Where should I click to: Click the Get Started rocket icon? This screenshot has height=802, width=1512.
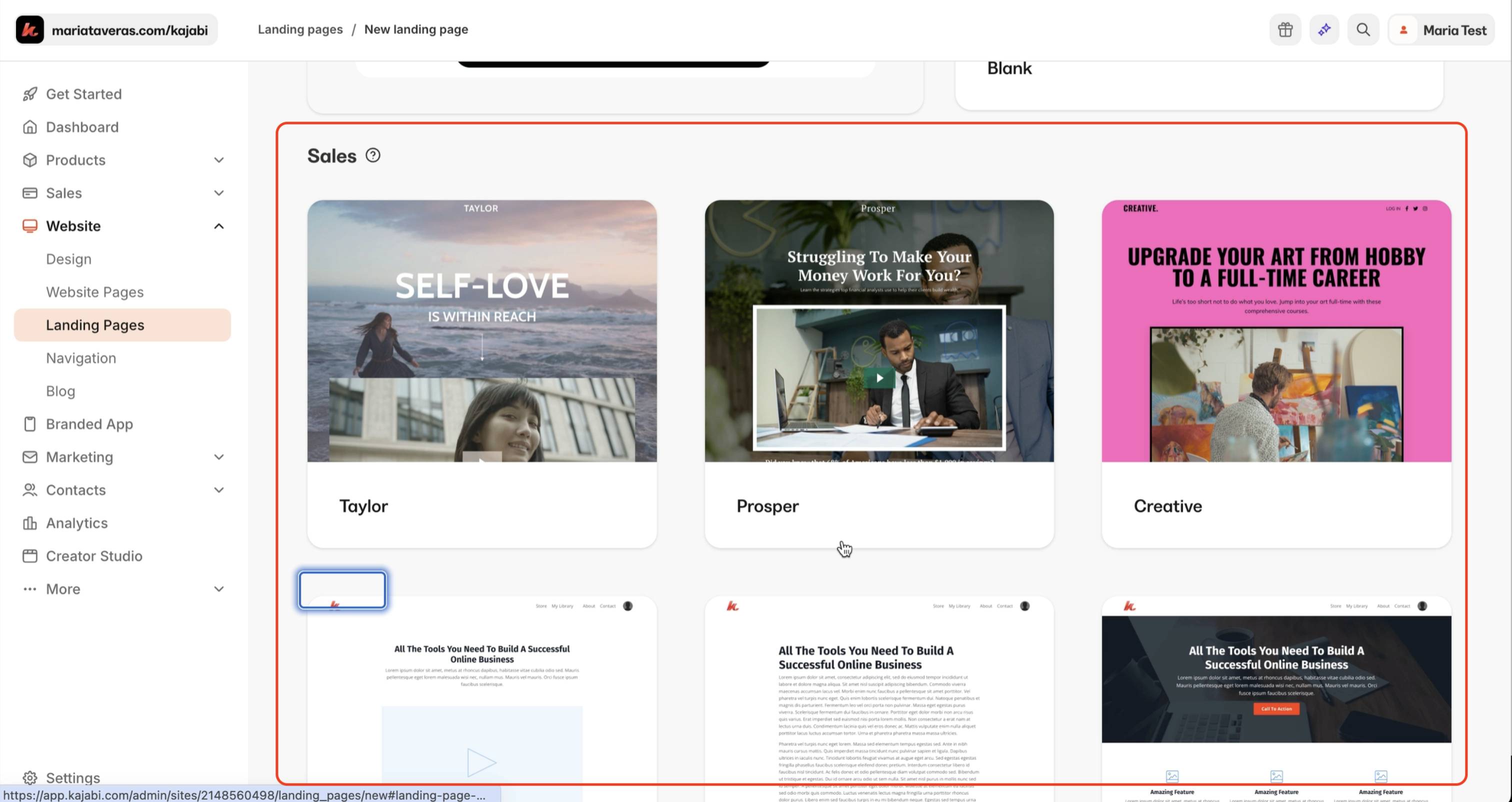pos(30,94)
